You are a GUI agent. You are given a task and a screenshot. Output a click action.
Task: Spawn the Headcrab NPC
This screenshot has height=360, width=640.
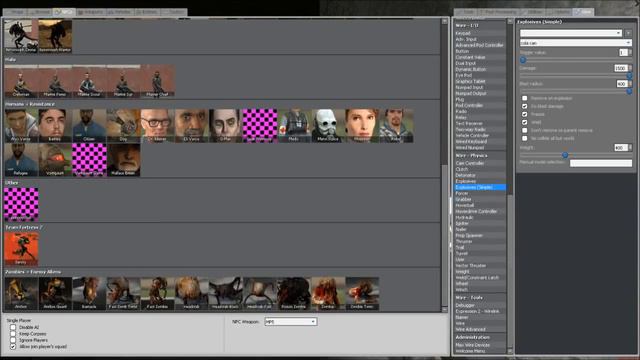pos(191,293)
